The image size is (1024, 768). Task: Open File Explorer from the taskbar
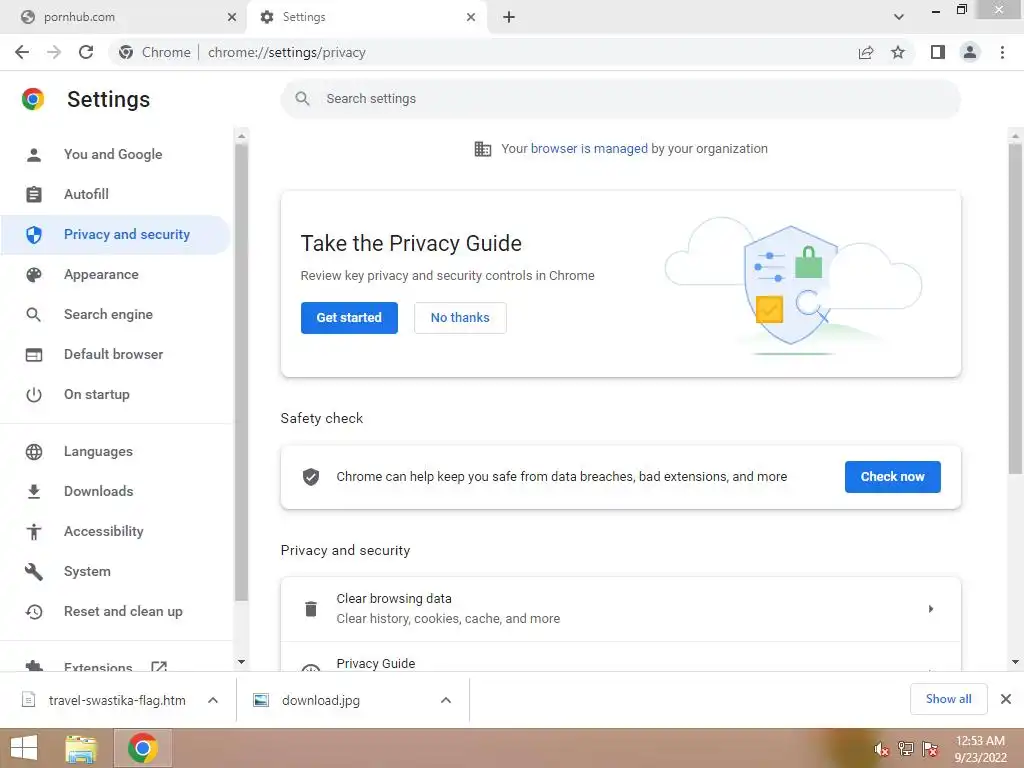pyautogui.click(x=81, y=748)
